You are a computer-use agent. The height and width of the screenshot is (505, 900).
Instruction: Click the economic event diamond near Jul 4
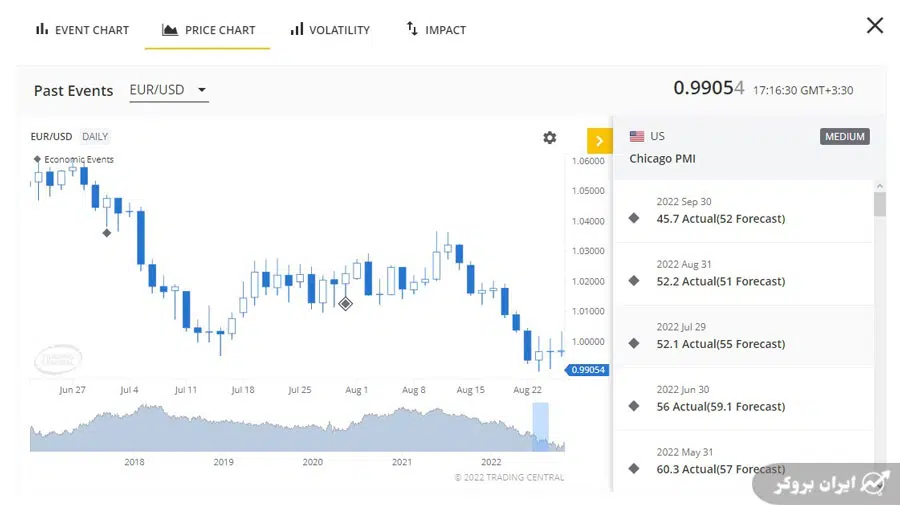click(x=107, y=233)
